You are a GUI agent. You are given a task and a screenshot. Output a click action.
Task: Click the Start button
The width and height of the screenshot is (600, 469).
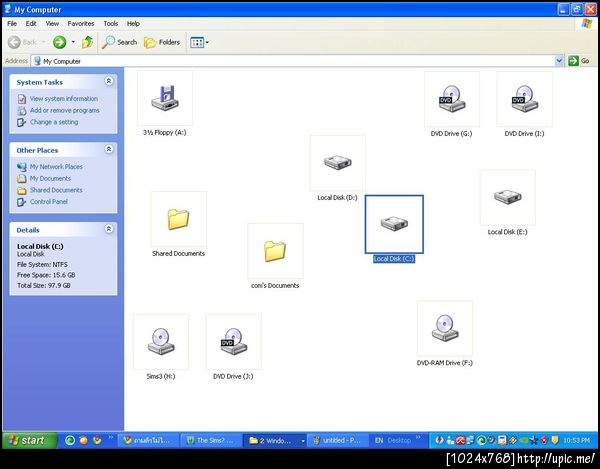click(x=30, y=441)
